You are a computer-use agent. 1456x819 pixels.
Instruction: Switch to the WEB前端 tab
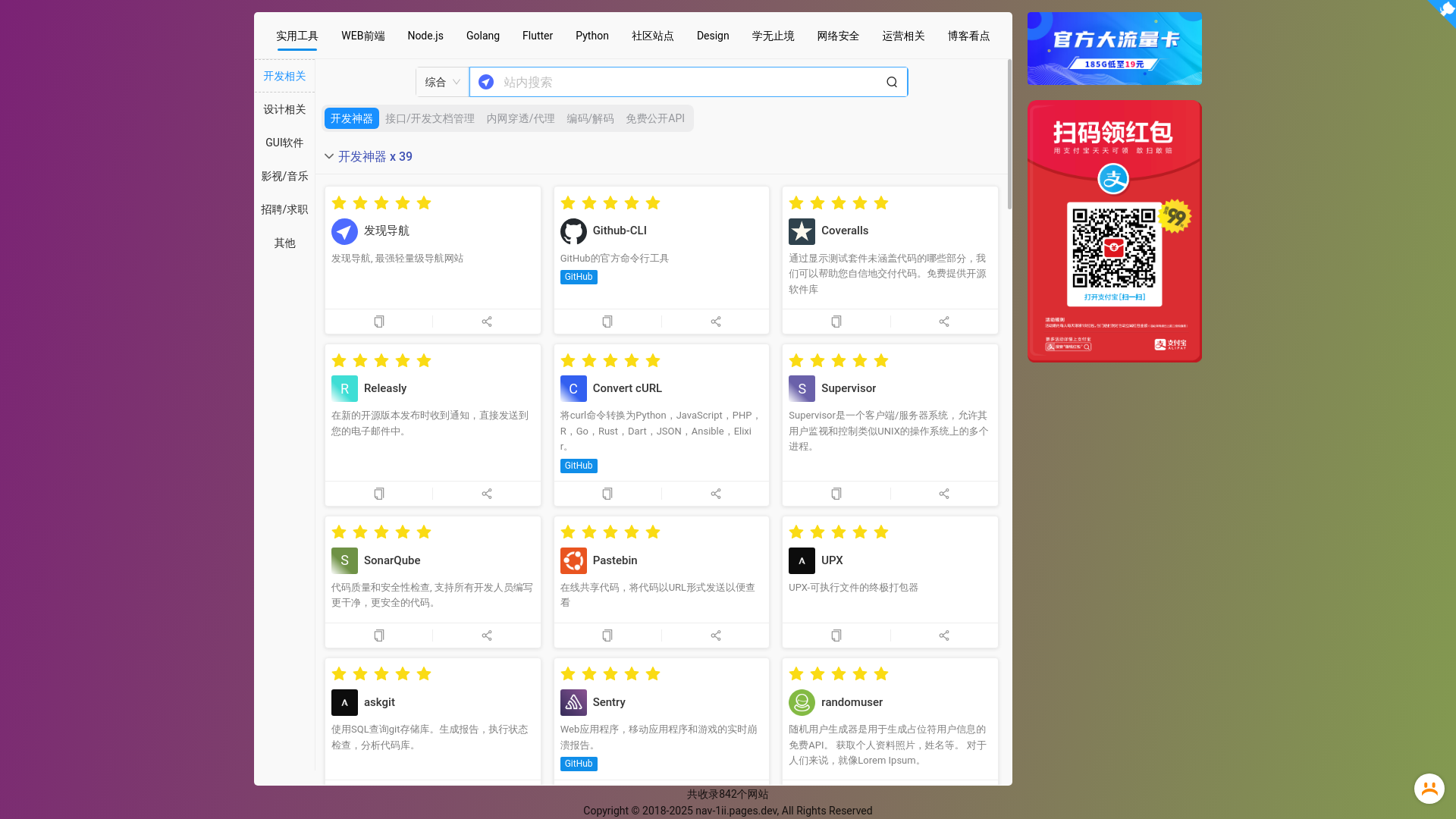tap(363, 36)
